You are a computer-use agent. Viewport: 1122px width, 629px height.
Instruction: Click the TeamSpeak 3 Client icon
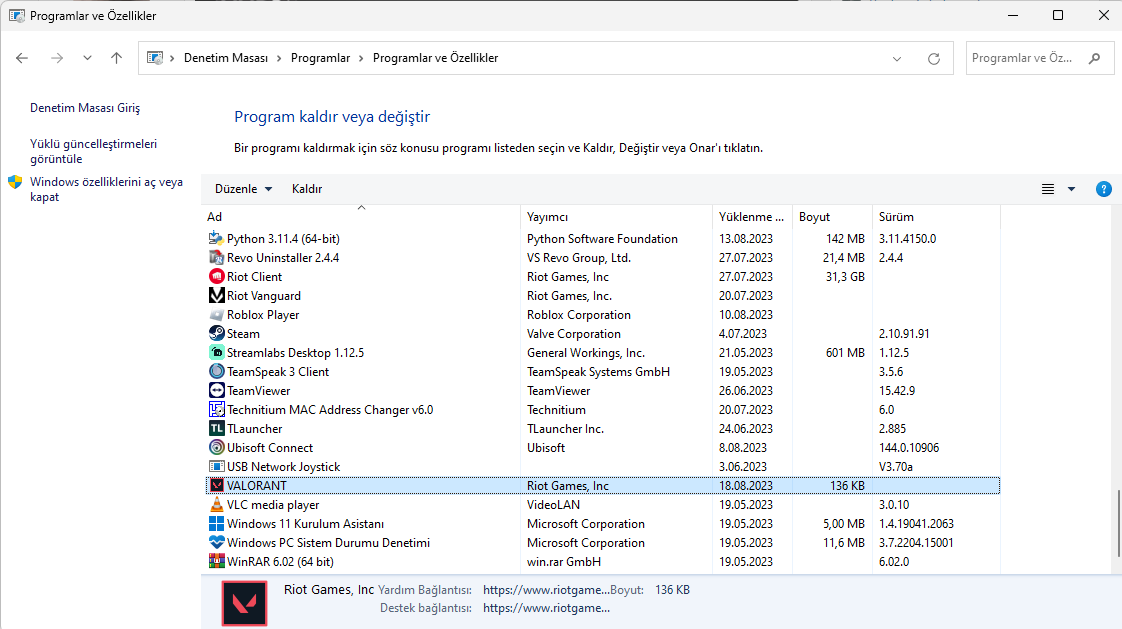[x=216, y=371]
